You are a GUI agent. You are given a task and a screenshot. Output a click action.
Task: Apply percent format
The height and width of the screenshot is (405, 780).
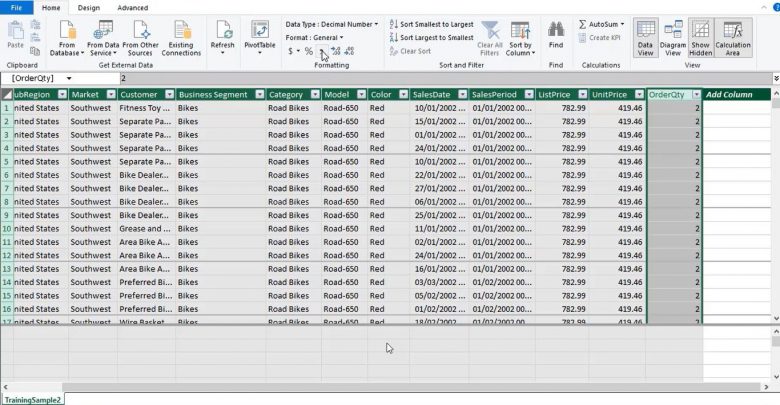[308, 51]
